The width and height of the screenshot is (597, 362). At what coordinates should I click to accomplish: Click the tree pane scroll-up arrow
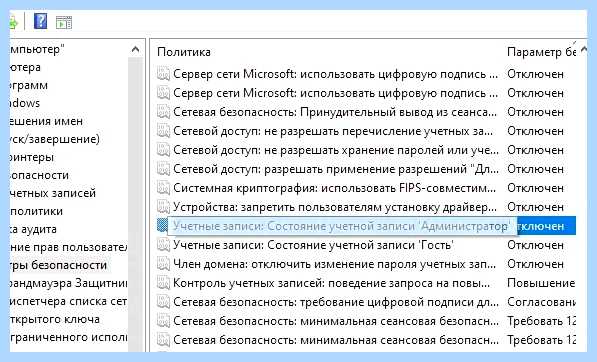click(x=135, y=49)
